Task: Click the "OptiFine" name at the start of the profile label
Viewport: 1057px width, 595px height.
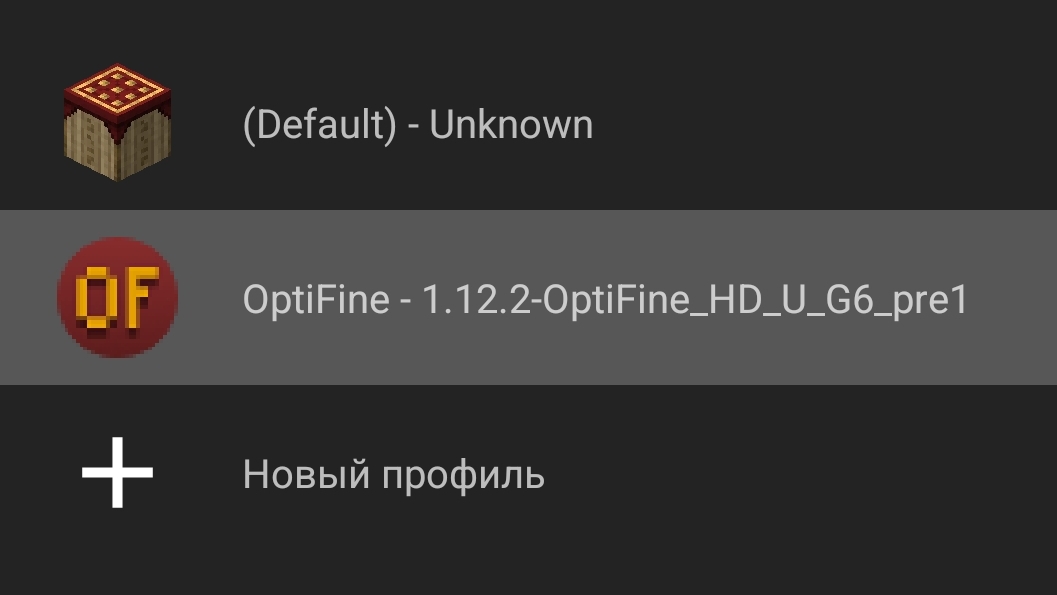Action: pyautogui.click(x=315, y=299)
